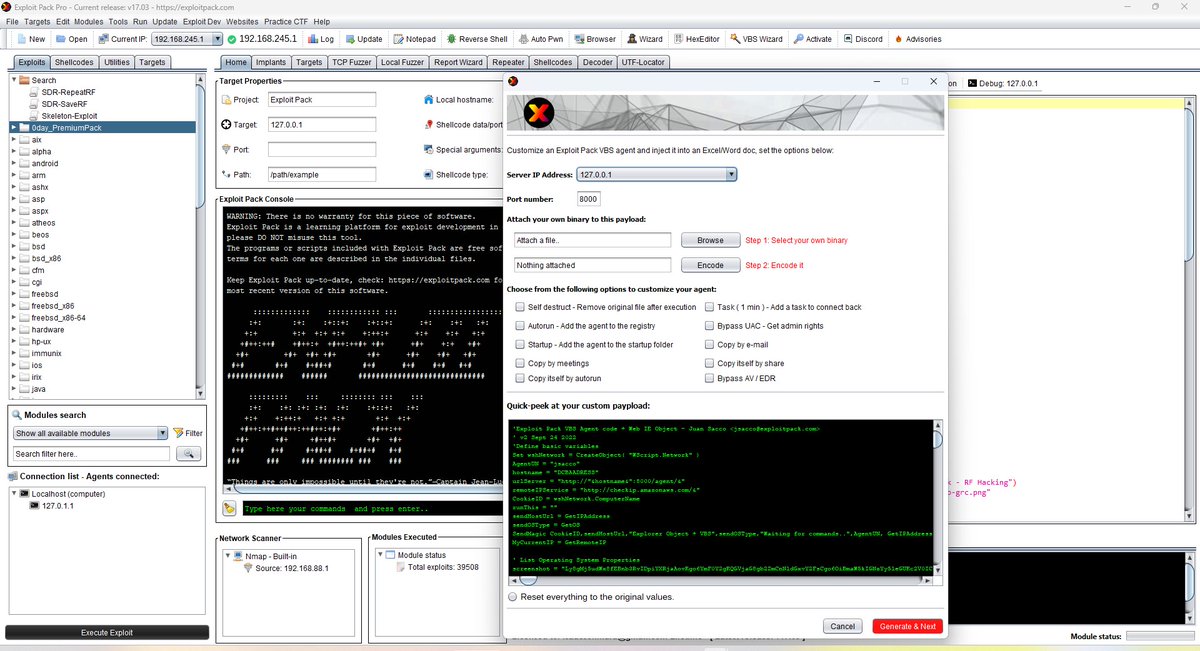Enable Task (1 min) connect back option

pos(709,307)
